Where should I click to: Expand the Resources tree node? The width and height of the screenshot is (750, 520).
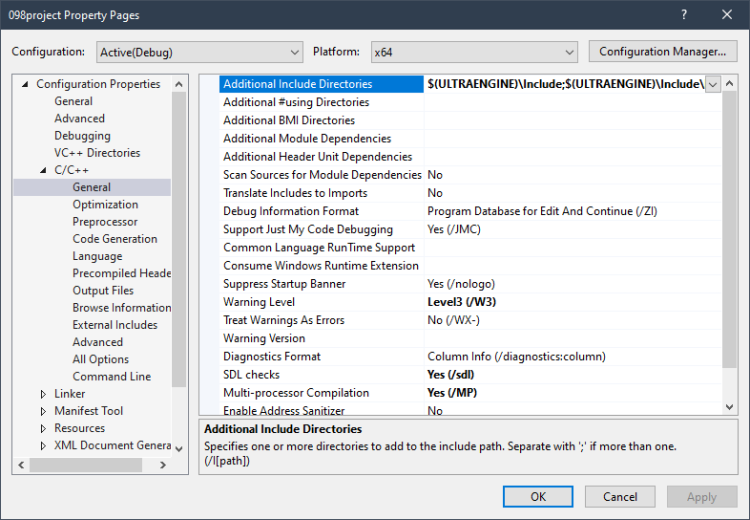[x=43, y=428]
